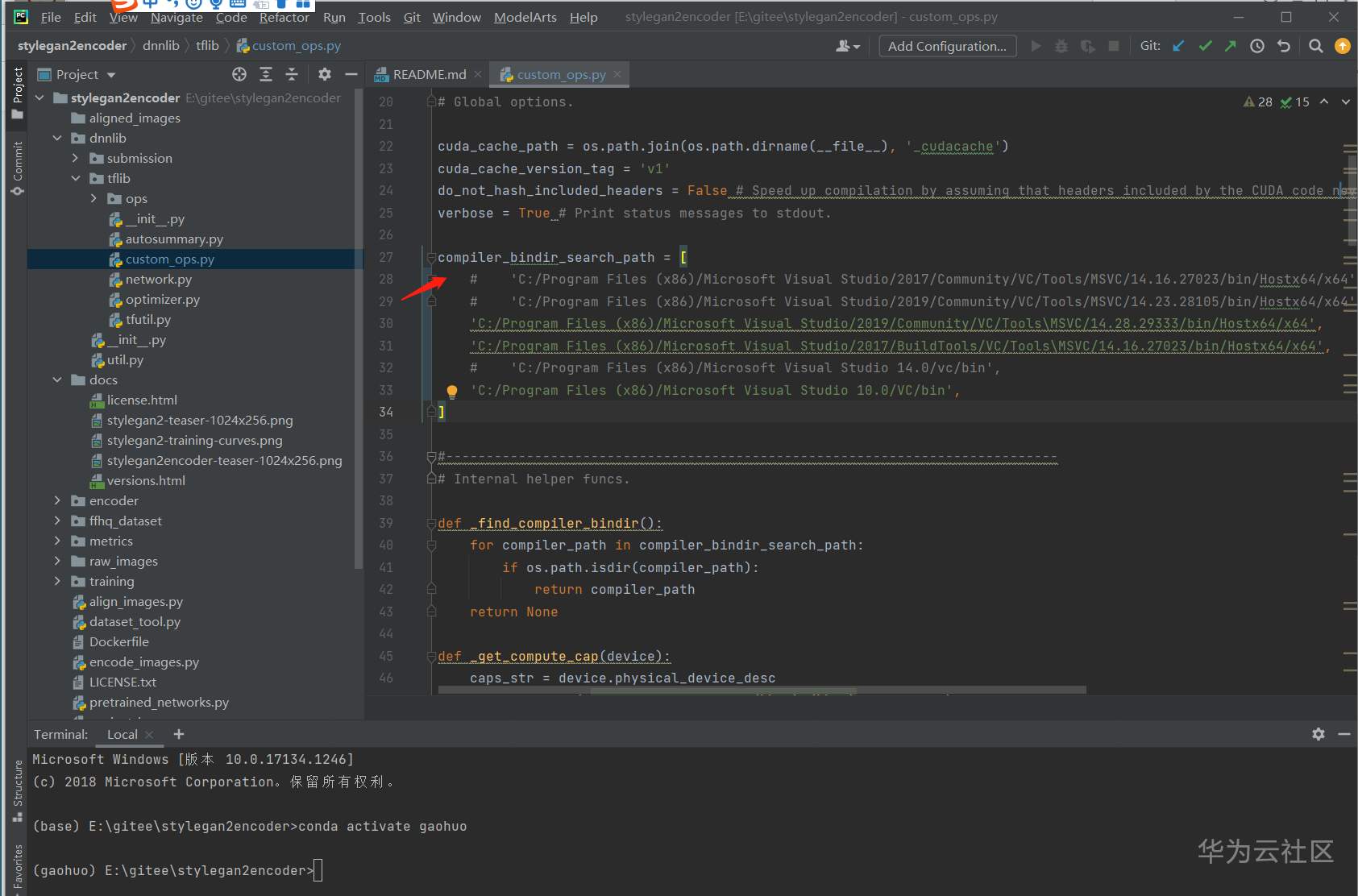Toggle the Structure tool window sidebar tab
The width and height of the screenshot is (1358, 896).
pos(17,790)
